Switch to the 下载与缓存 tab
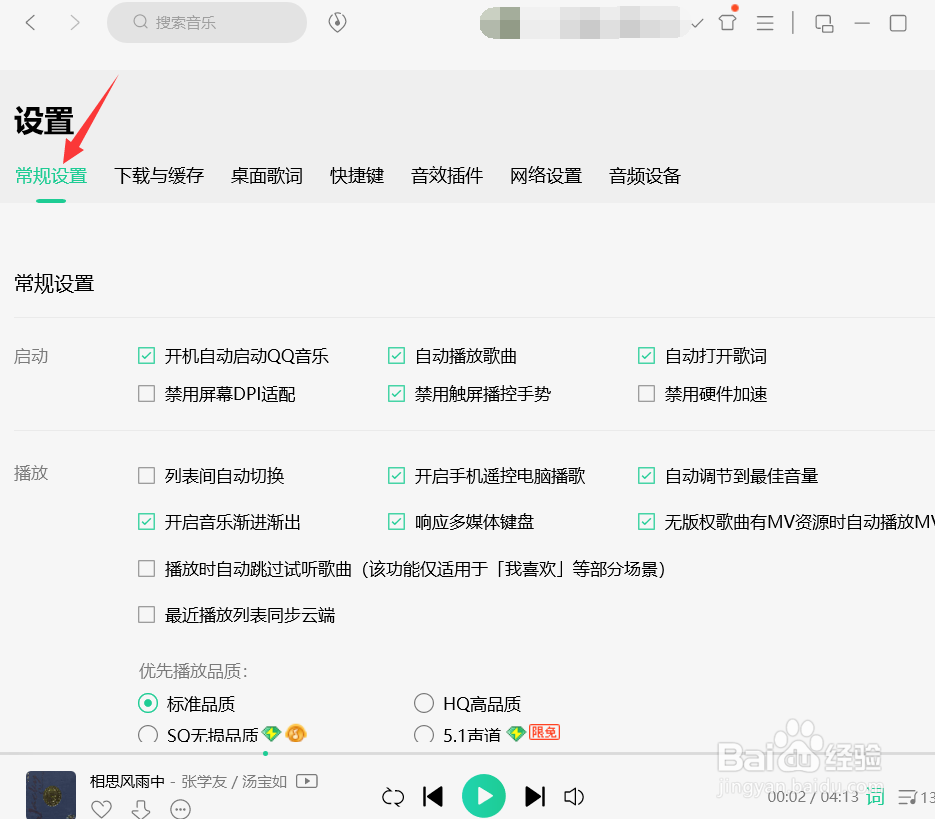 (x=159, y=176)
